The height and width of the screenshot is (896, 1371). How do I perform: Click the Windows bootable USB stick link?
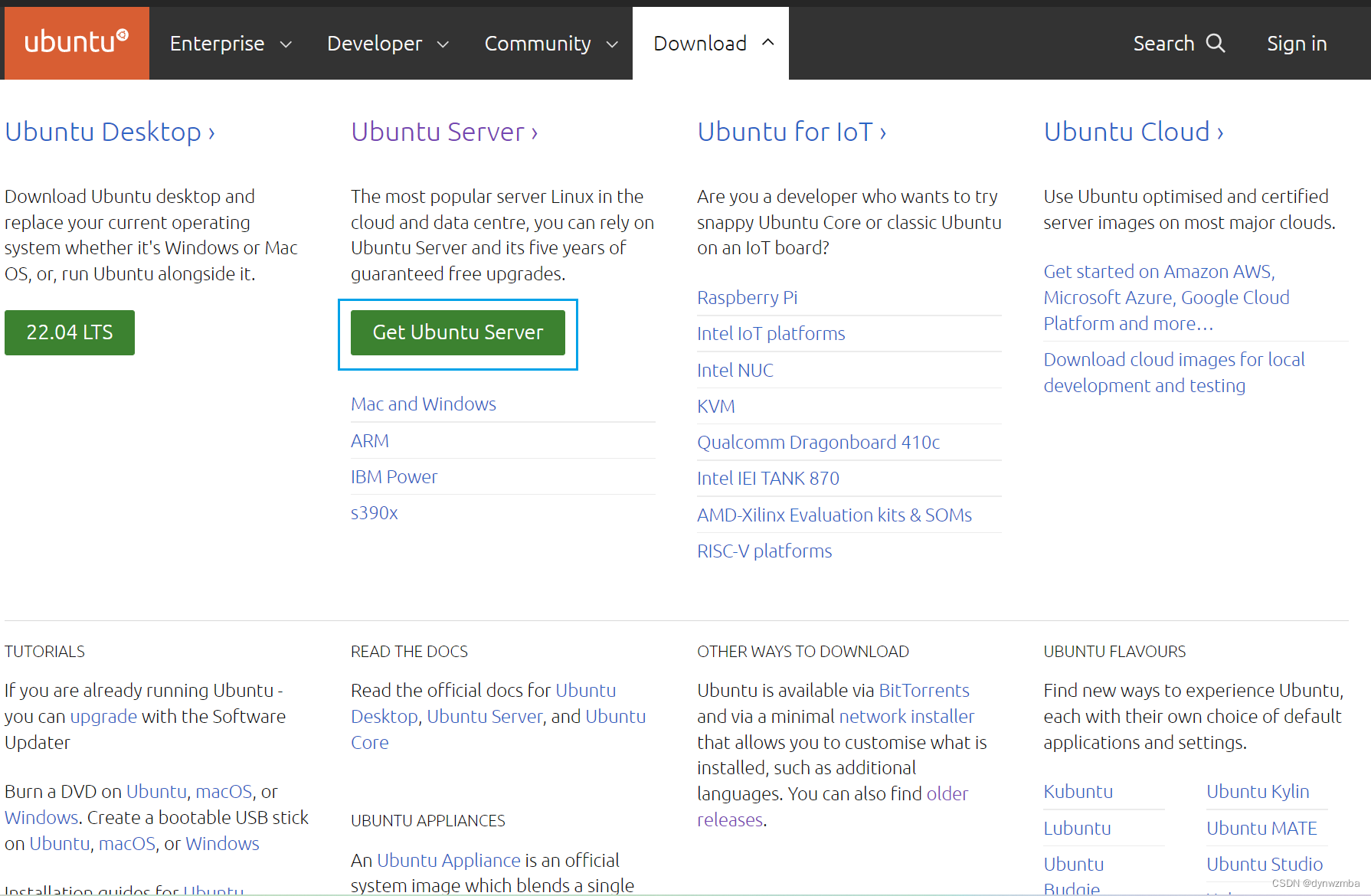[222, 844]
